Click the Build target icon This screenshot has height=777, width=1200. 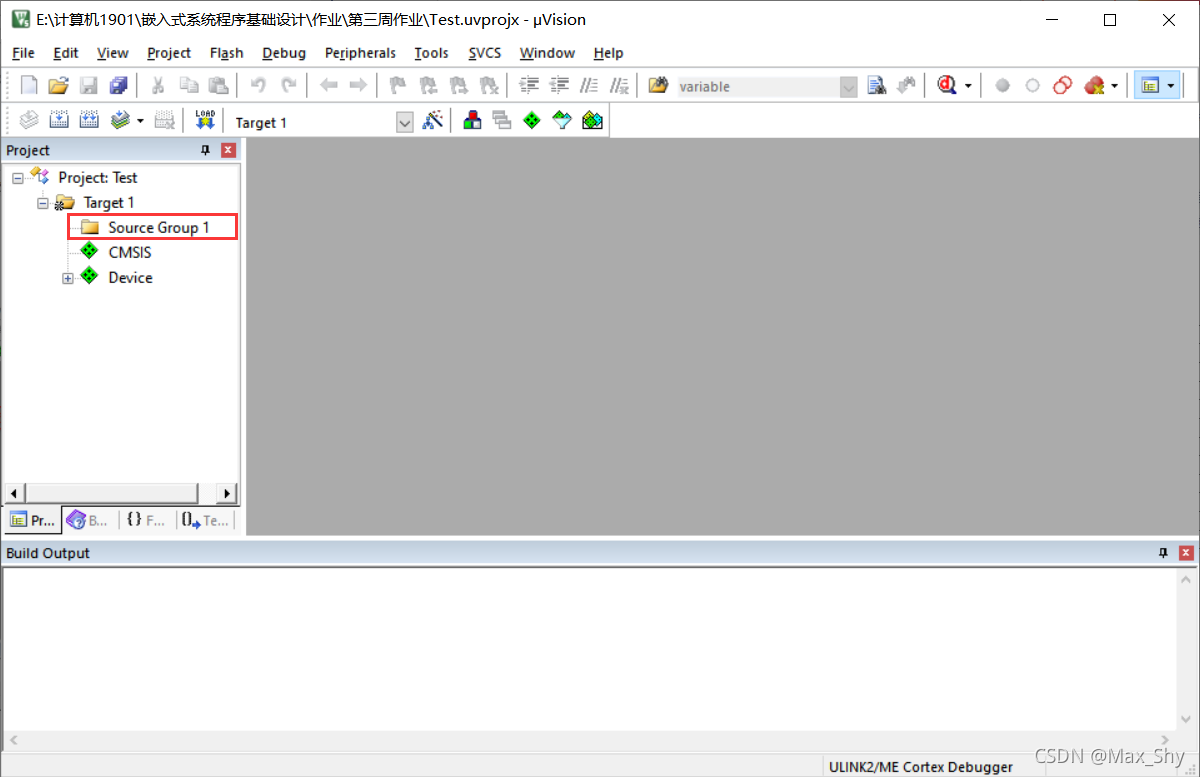pos(59,121)
